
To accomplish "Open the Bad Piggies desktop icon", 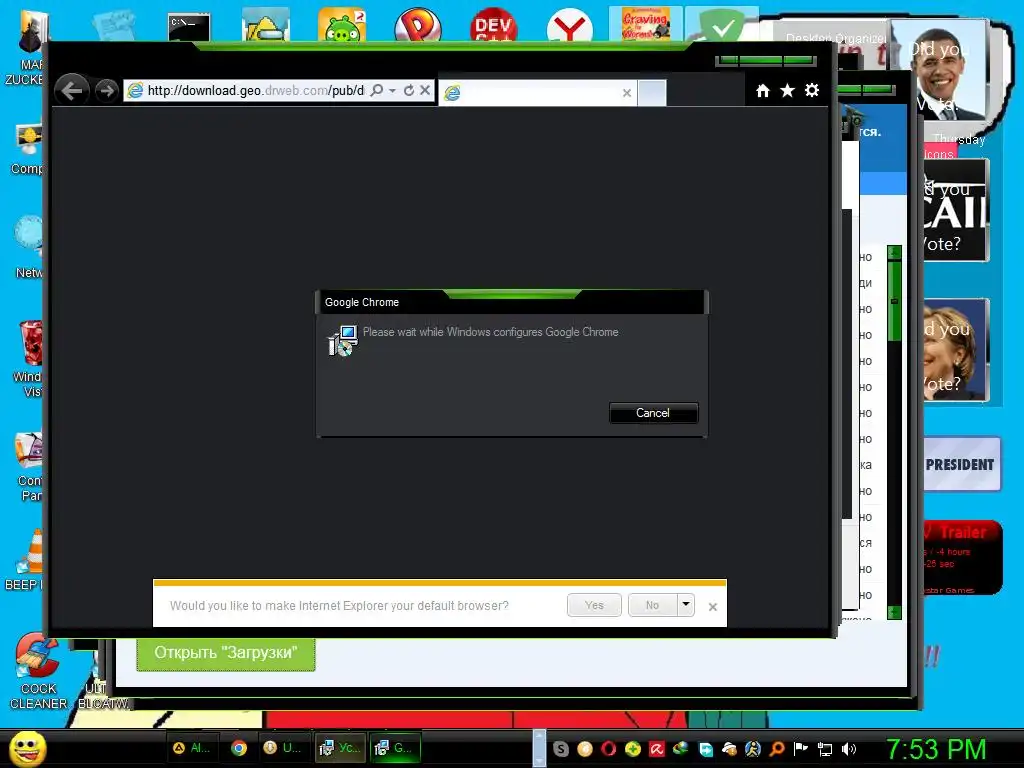I will pos(342,26).
